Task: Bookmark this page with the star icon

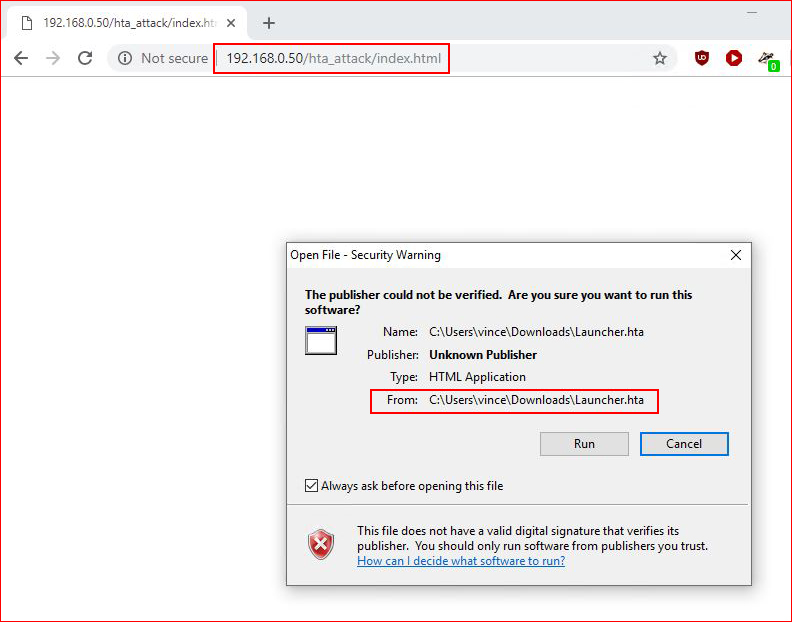Action: click(660, 59)
